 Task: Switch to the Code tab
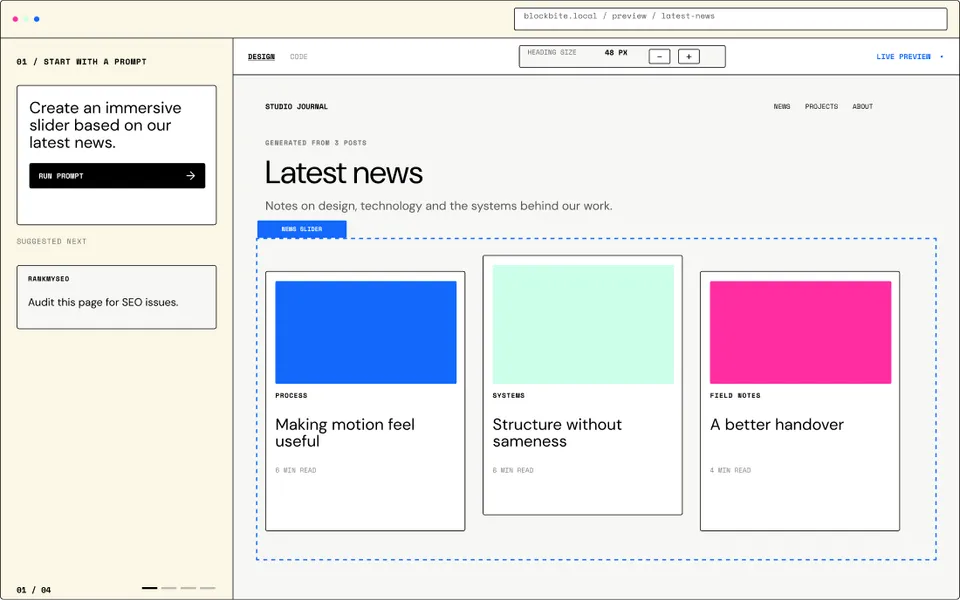coord(299,56)
